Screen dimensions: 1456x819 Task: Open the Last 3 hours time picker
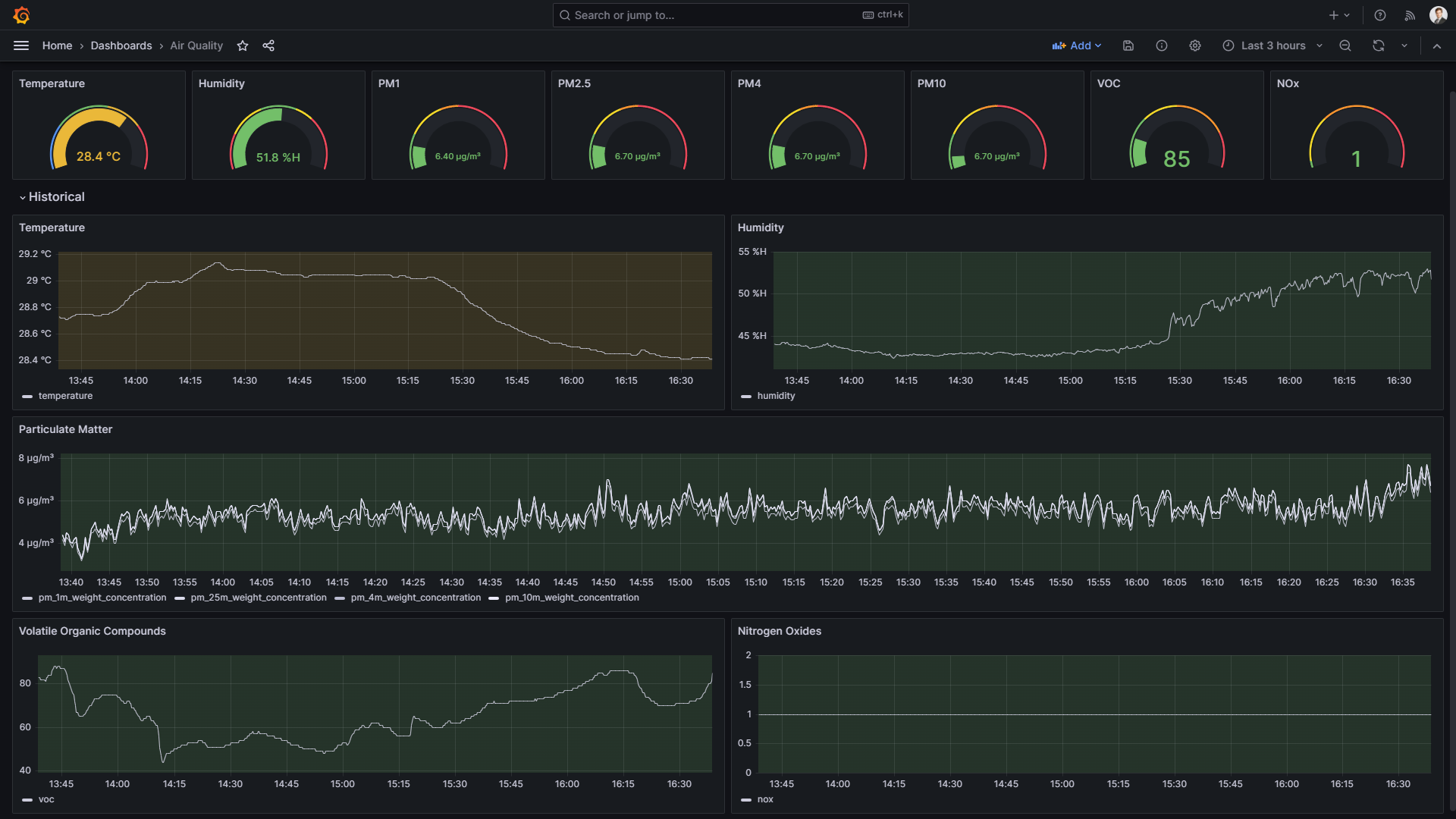(x=1272, y=45)
